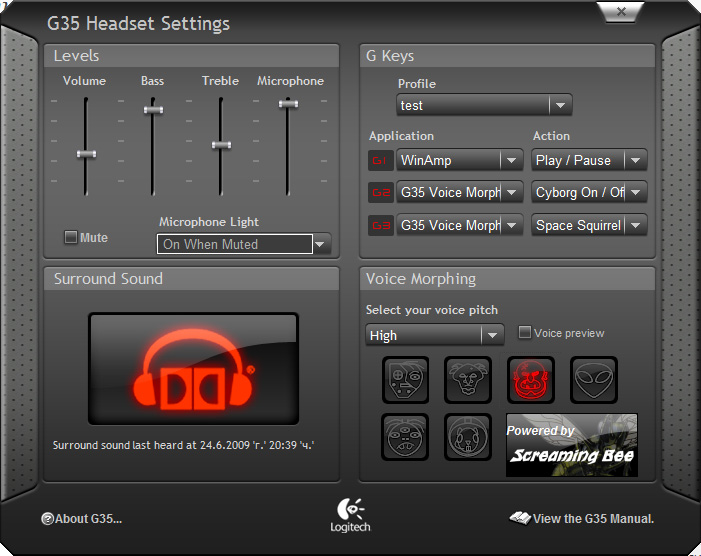
Task: Select the horned creature voice morph icon
Action: click(x=468, y=380)
